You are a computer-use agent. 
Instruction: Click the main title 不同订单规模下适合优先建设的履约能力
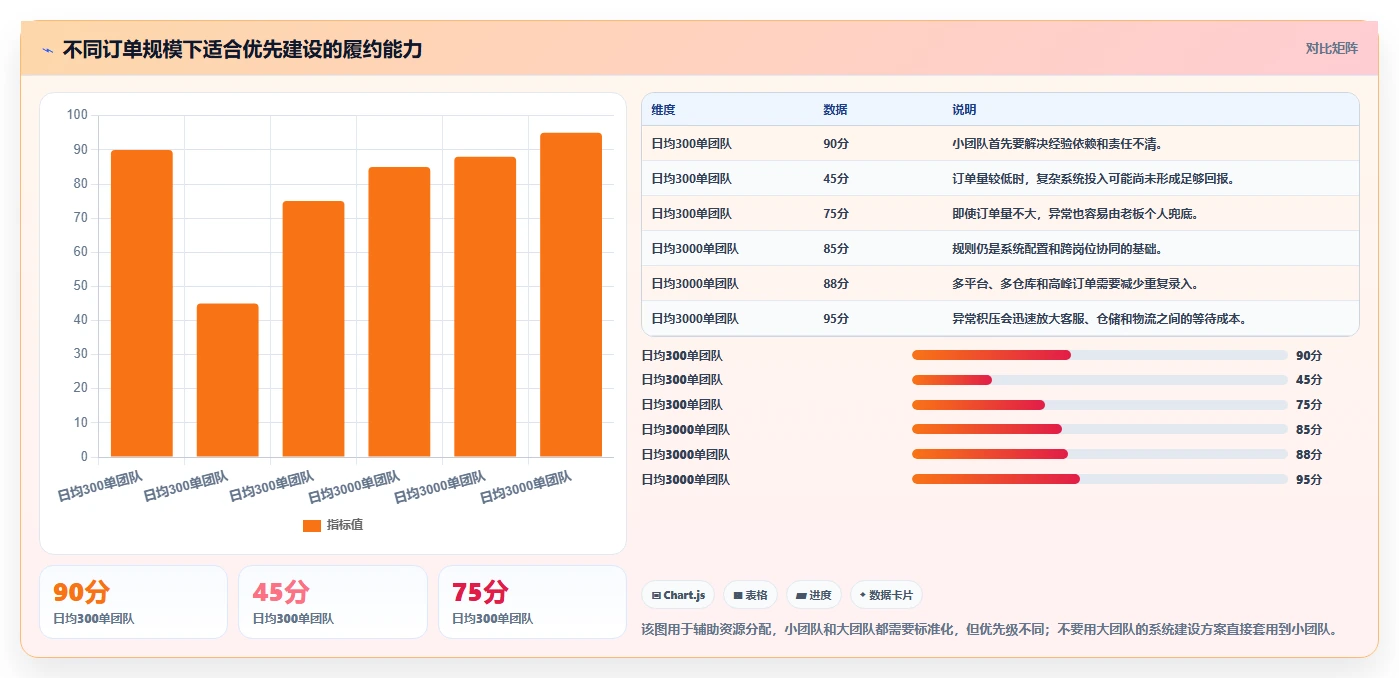tap(242, 50)
